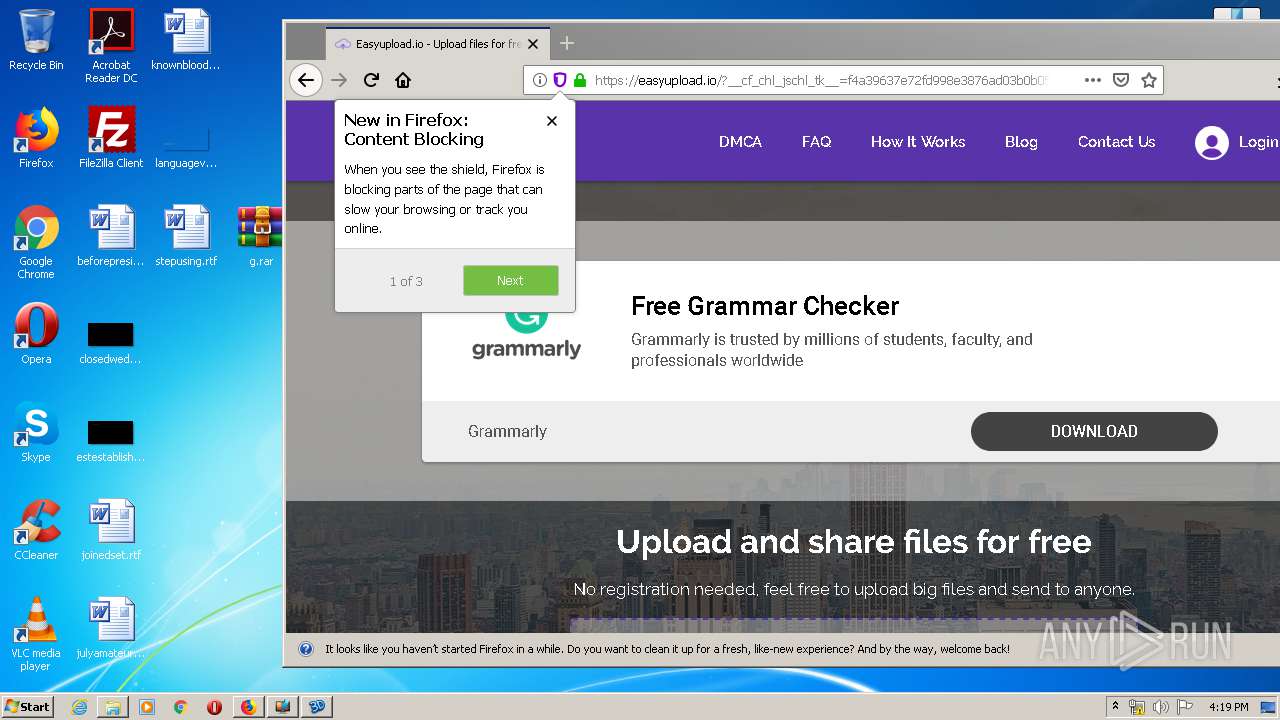Screen dimensions: 1280x720
Task: Click Next in Content Blocking tour
Action: tap(510, 280)
